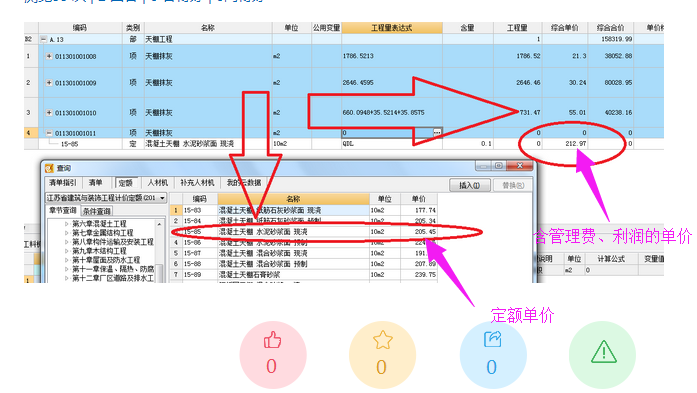This screenshot has height=393, width=697.
Task: Click the 计算公式 column header at right
Action: [611, 259]
